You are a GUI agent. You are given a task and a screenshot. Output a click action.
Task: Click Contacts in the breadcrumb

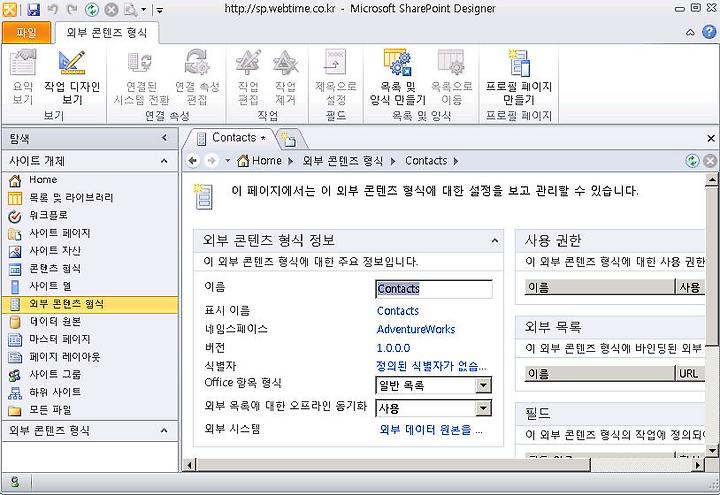click(426, 161)
